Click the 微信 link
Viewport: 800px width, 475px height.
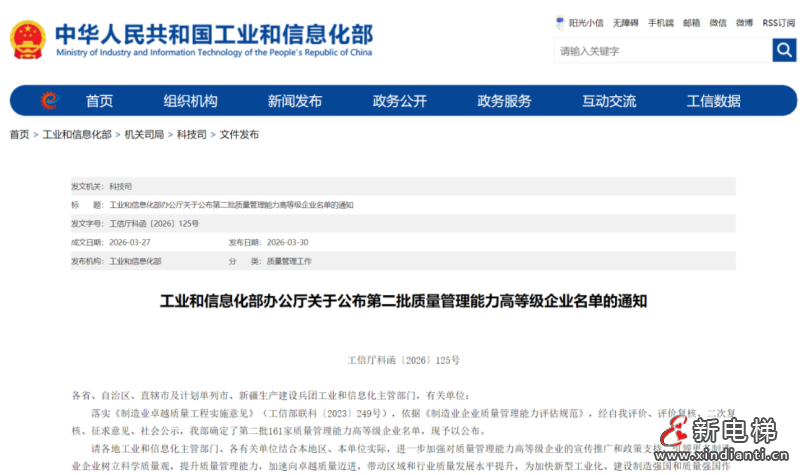tap(718, 23)
